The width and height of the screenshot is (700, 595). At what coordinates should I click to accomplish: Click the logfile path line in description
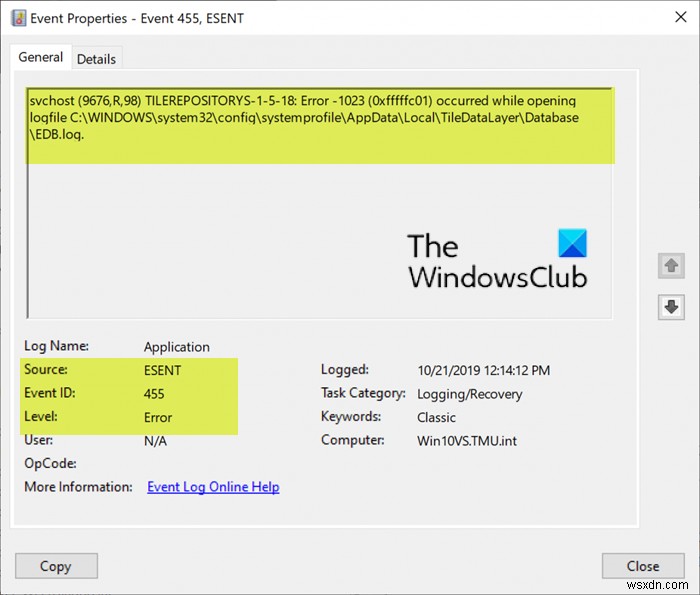click(x=304, y=118)
